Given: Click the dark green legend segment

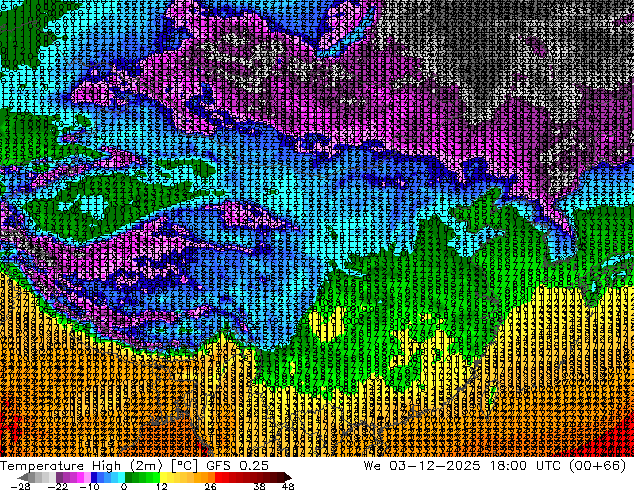Looking at the screenshot, I should click(x=129, y=477).
